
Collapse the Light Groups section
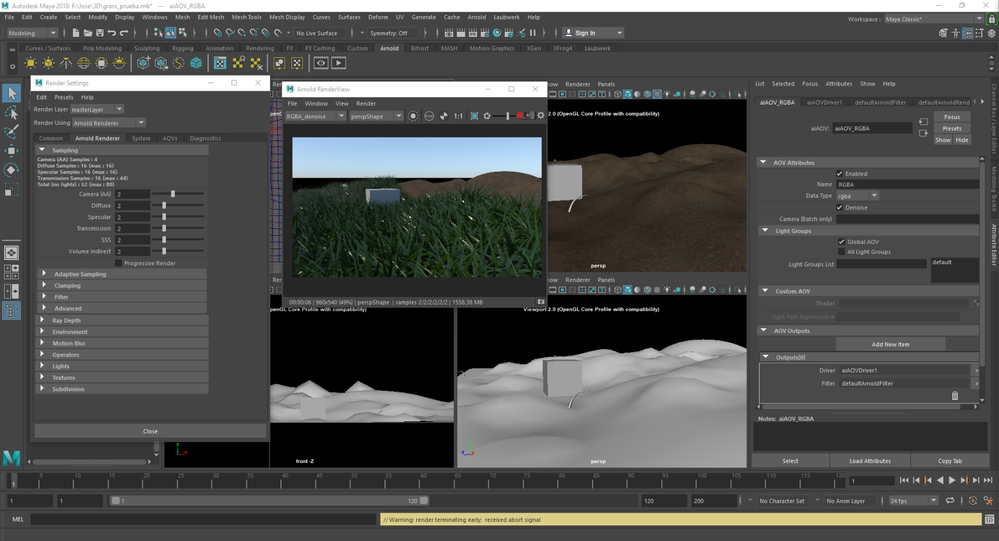(868, 231)
